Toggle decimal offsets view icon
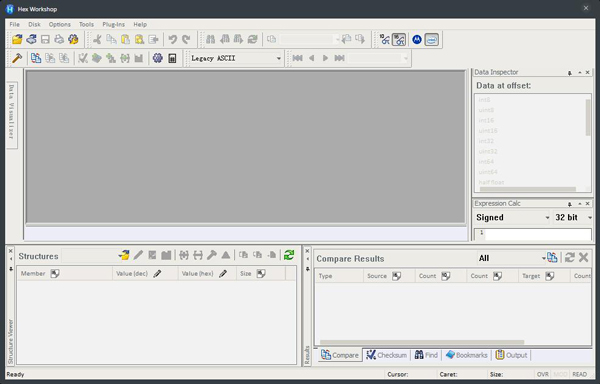 [x=385, y=39]
